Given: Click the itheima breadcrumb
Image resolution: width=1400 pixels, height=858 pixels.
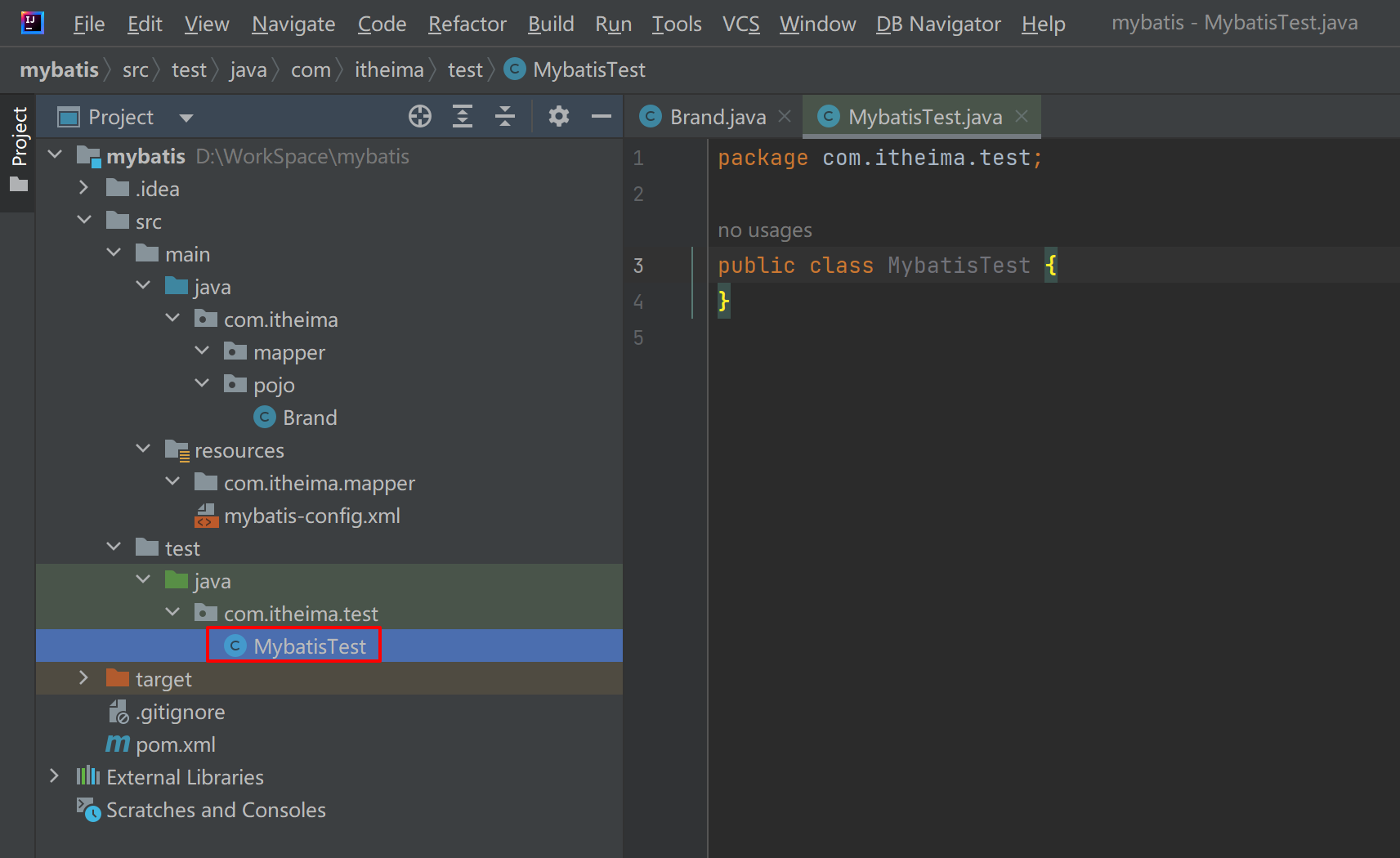Looking at the screenshot, I should tap(389, 70).
